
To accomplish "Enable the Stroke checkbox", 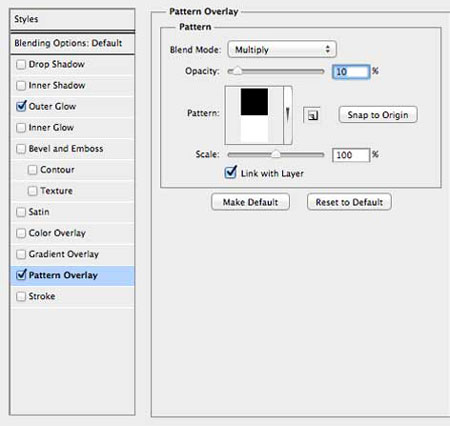I will [x=21, y=296].
